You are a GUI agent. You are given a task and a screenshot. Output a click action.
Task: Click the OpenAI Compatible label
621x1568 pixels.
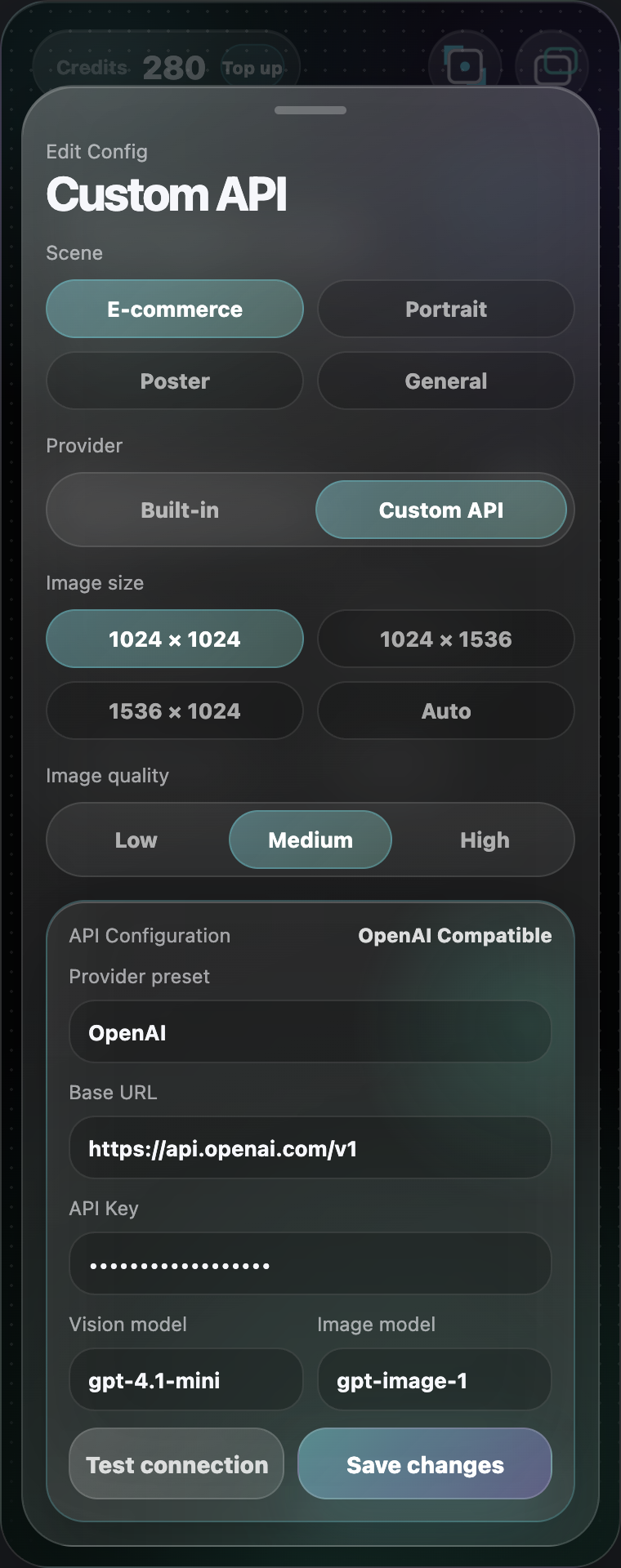[x=455, y=935]
